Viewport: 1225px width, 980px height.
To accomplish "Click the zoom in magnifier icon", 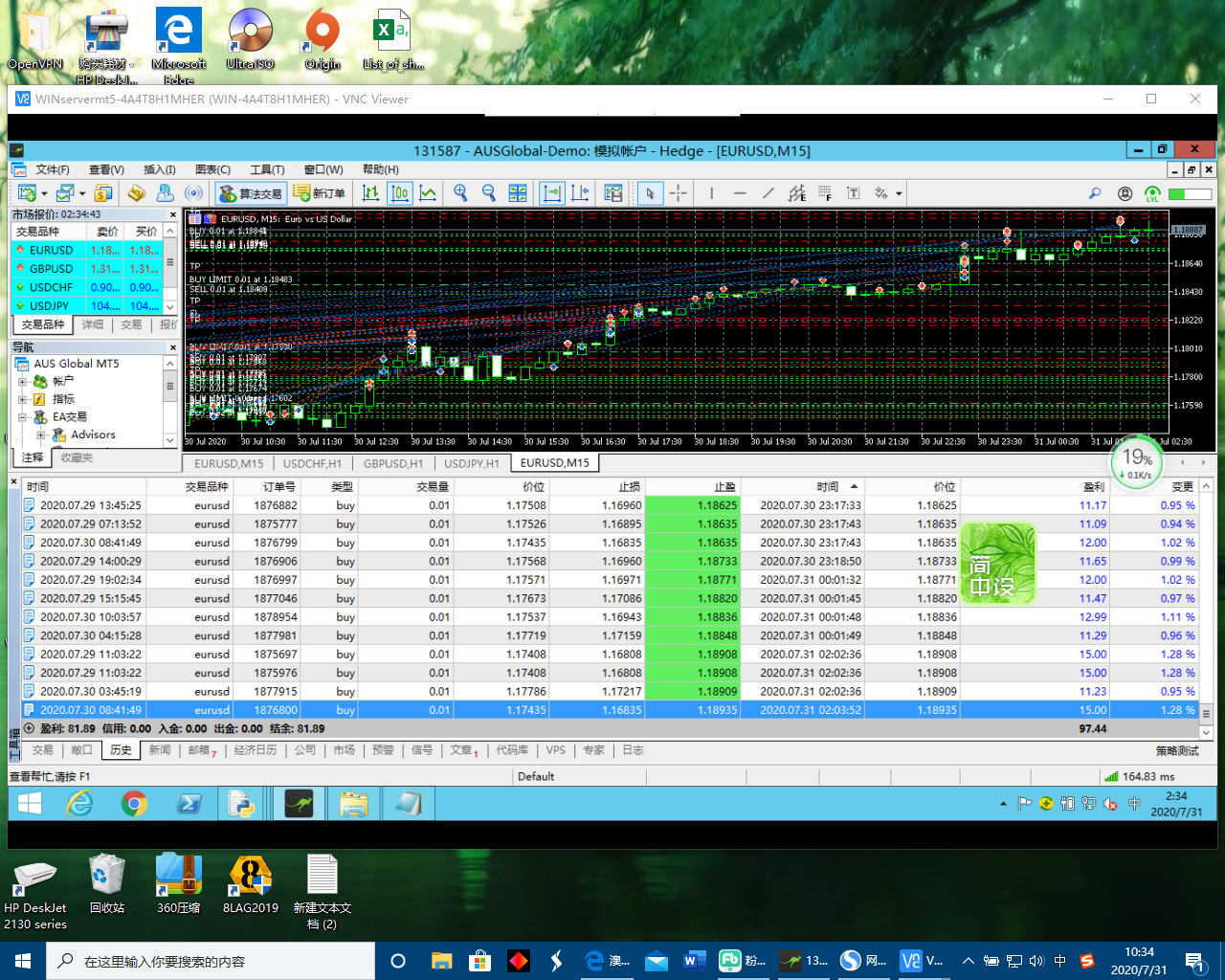I will [460, 193].
